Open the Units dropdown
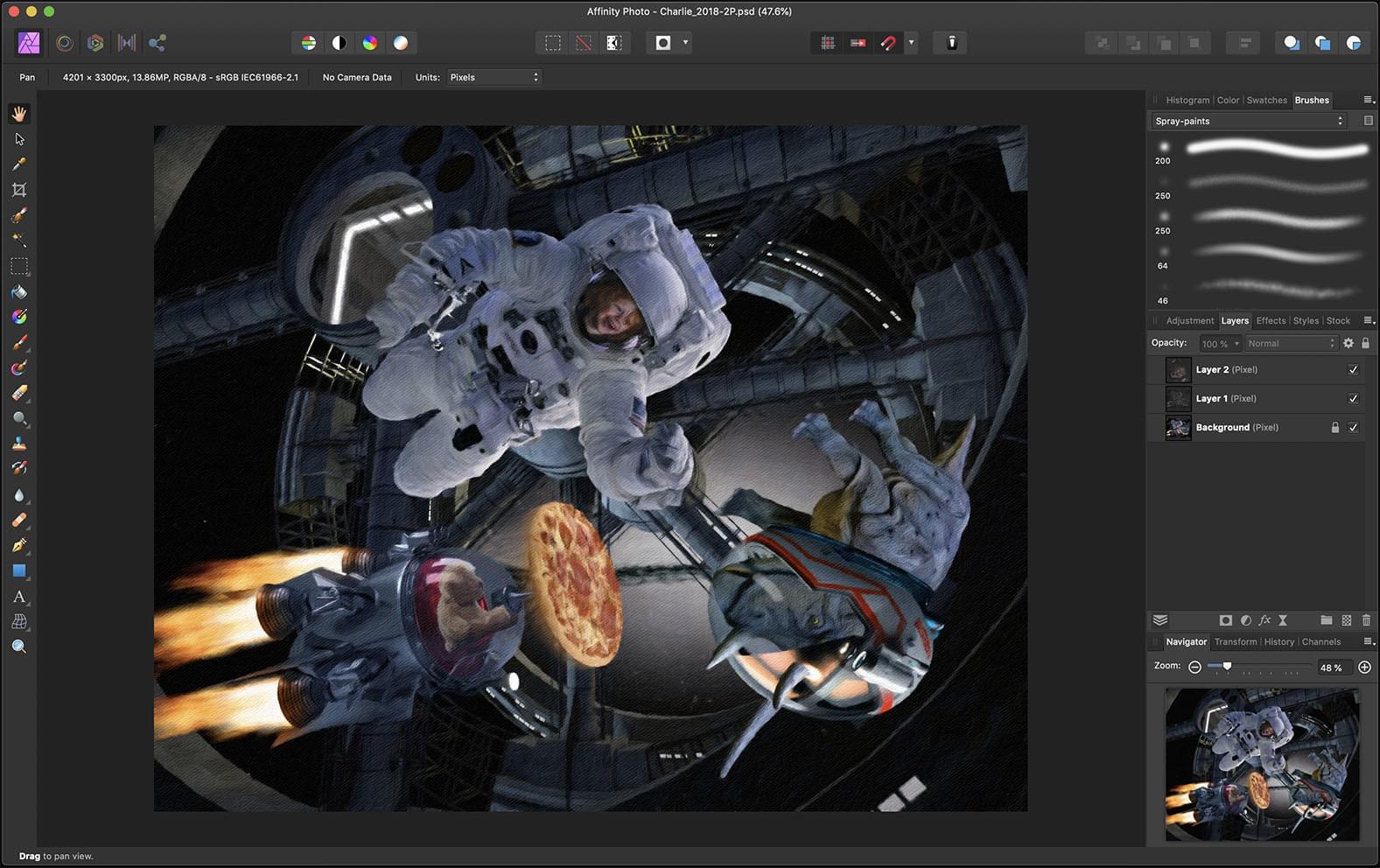The height and width of the screenshot is (868, 1380). coord(494,77)
